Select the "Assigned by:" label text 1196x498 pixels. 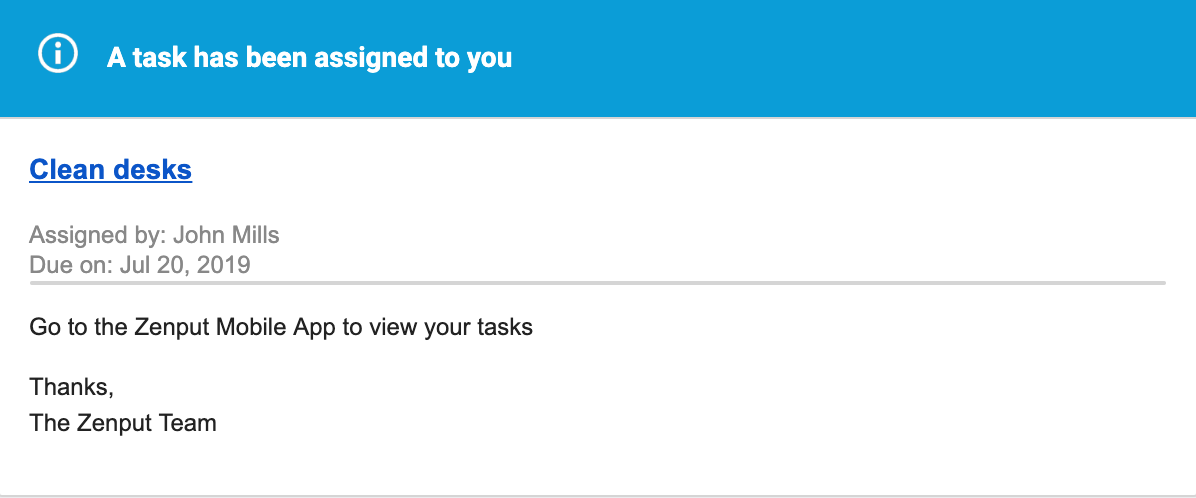[x=98, y=236]
